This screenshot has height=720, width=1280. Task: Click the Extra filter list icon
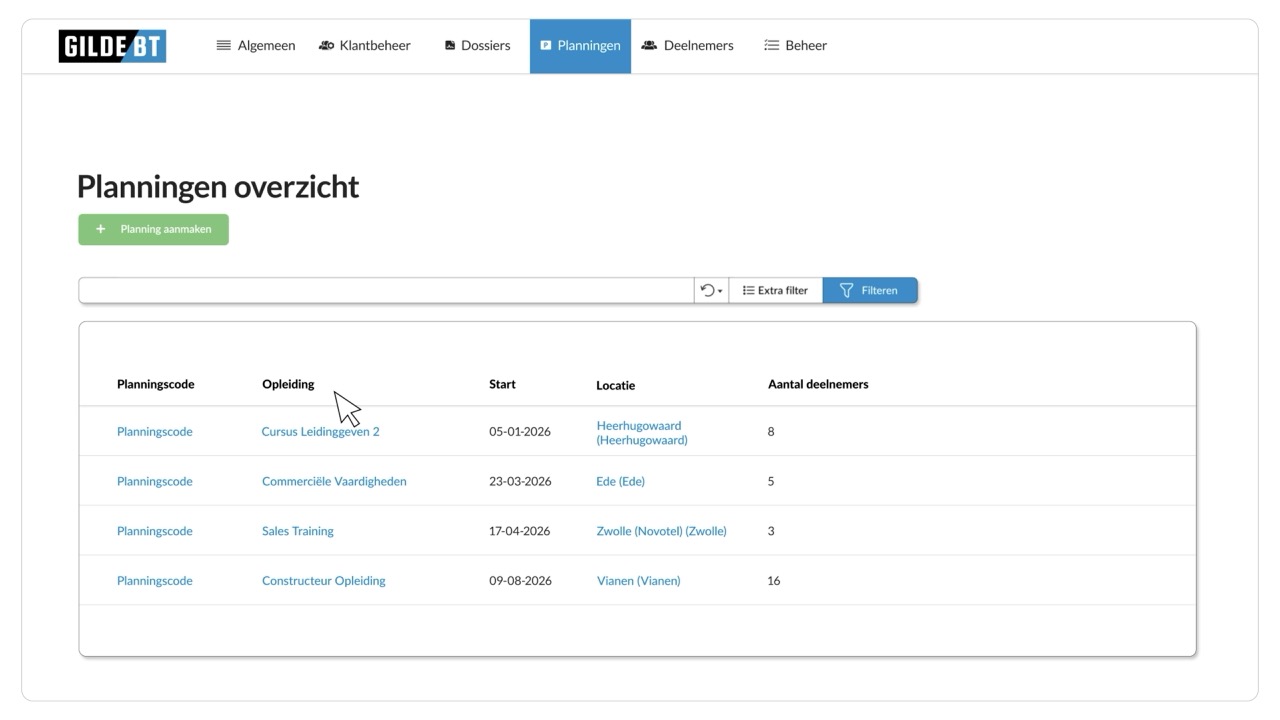tap(748, 290)
